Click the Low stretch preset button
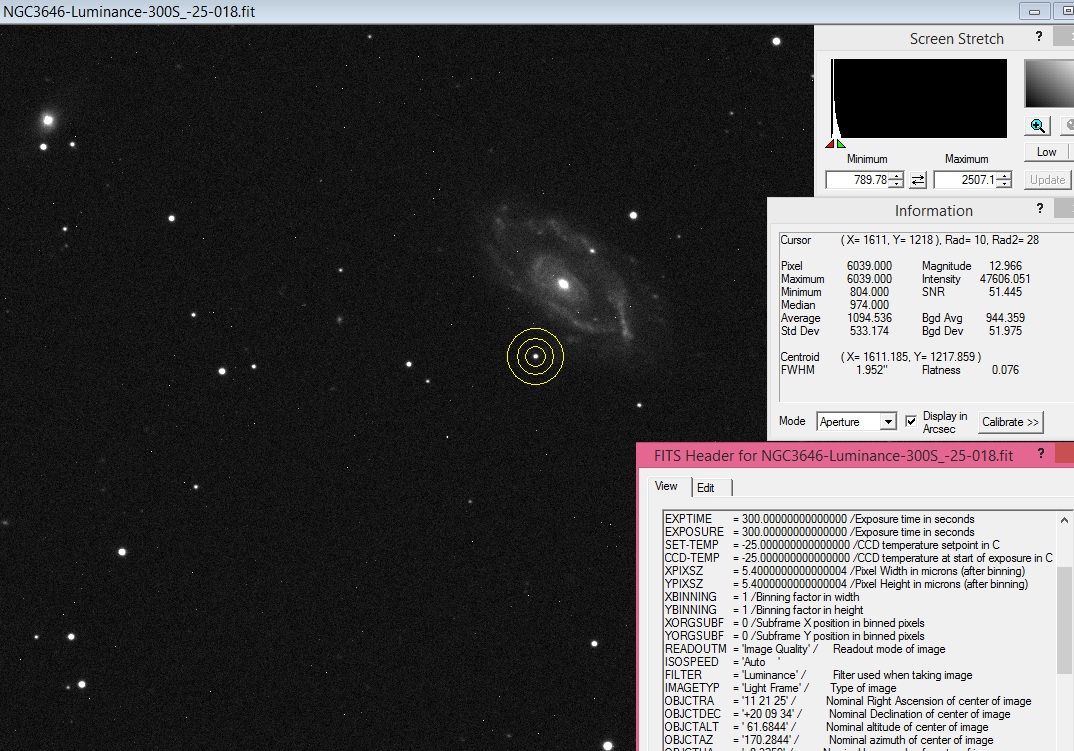1074x751 pixels. coord(1047,151)
